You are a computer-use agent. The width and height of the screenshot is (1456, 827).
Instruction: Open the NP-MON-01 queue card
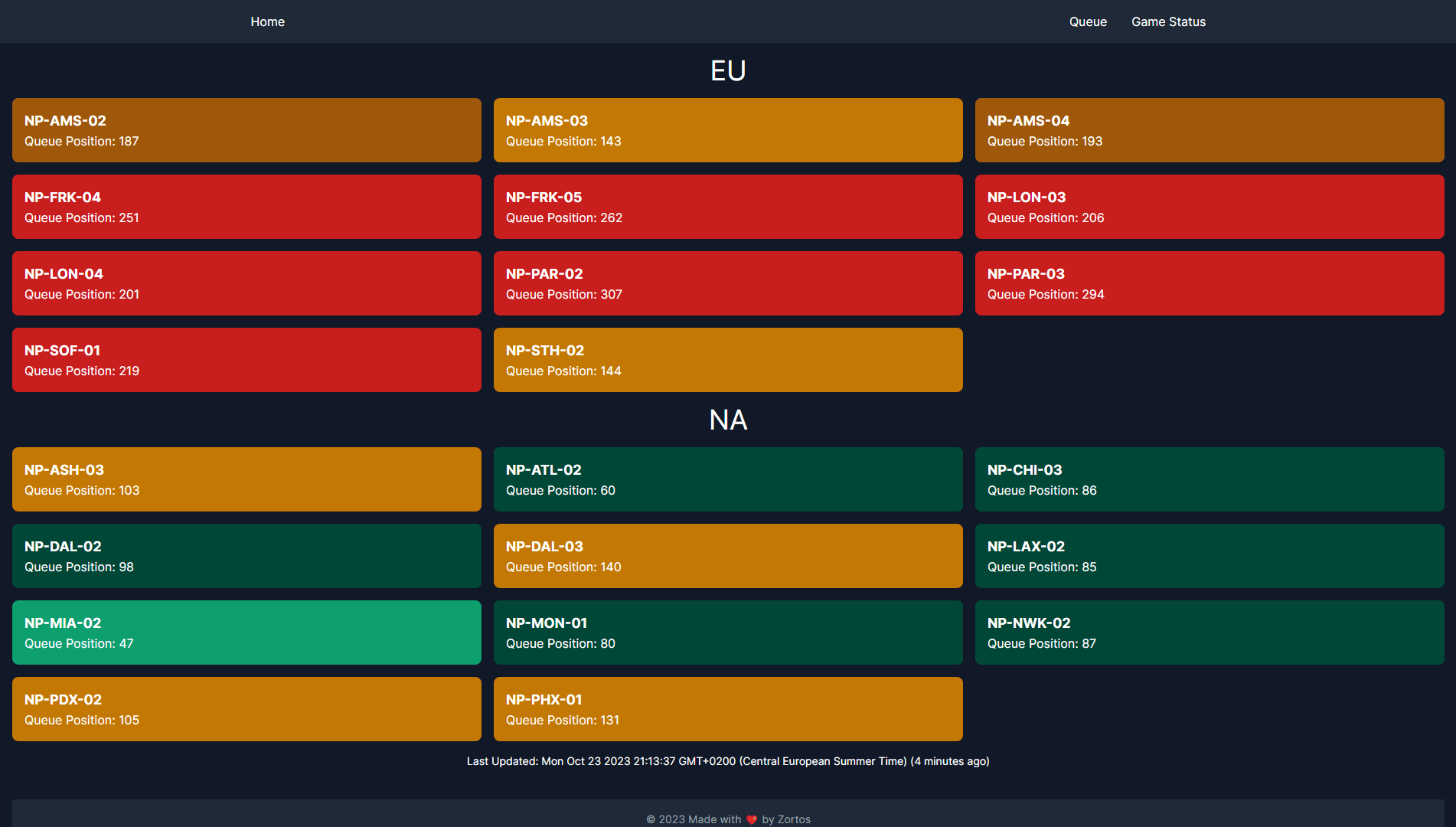point(728,633)
